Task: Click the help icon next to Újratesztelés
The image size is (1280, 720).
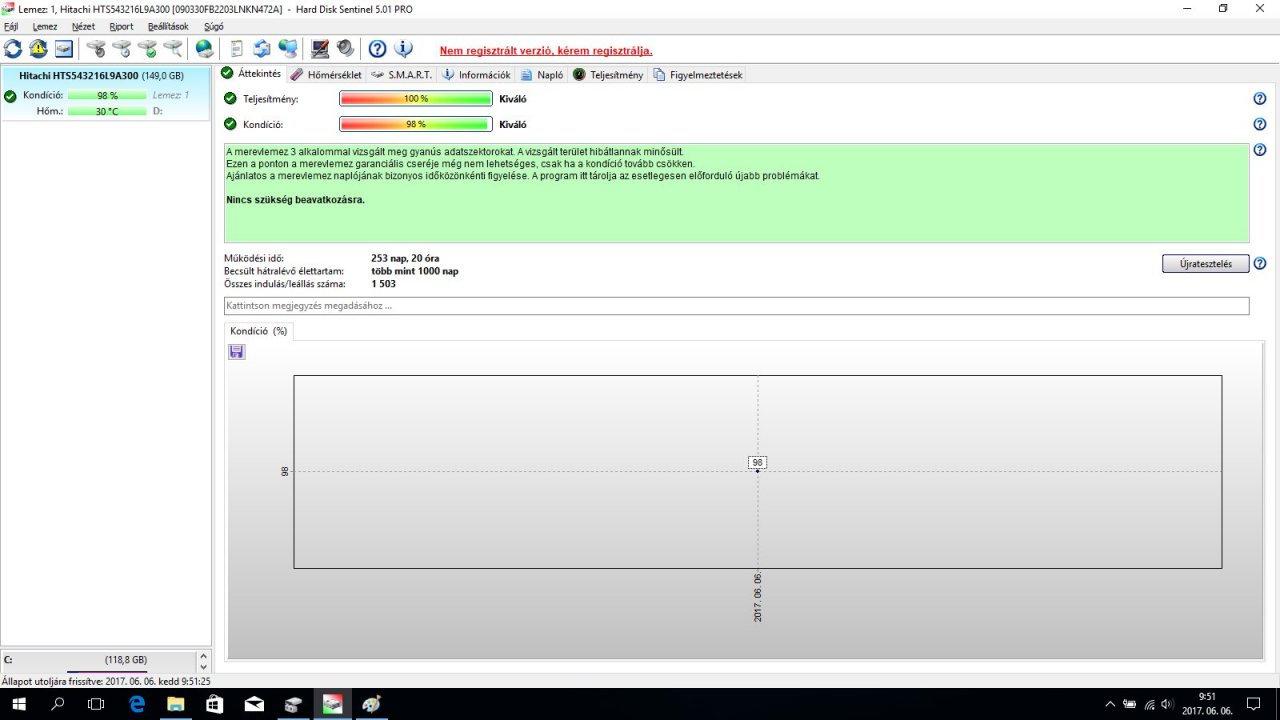Action: point(1260,264)
